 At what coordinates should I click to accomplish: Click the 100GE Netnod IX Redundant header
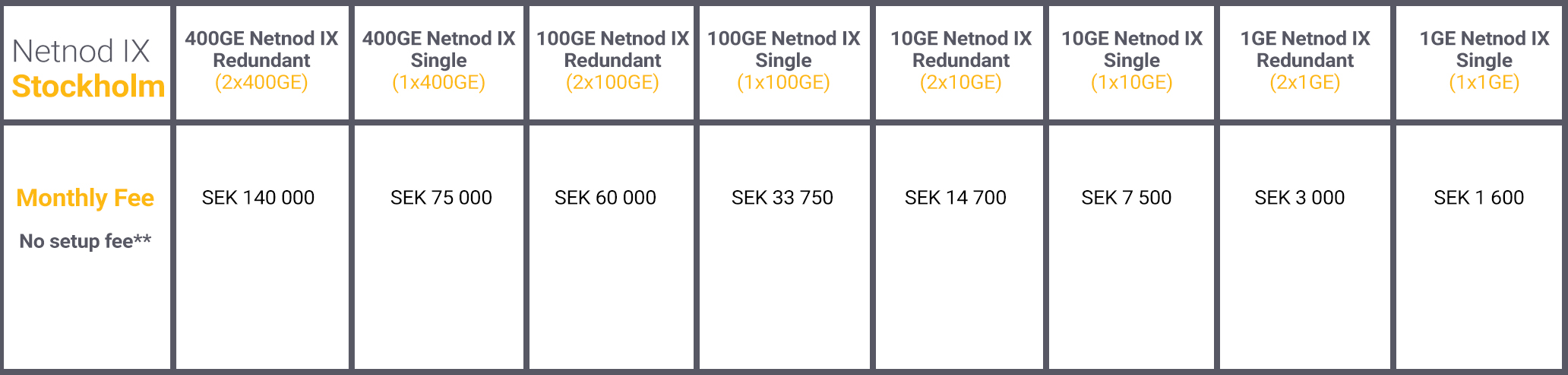[612, 61]
